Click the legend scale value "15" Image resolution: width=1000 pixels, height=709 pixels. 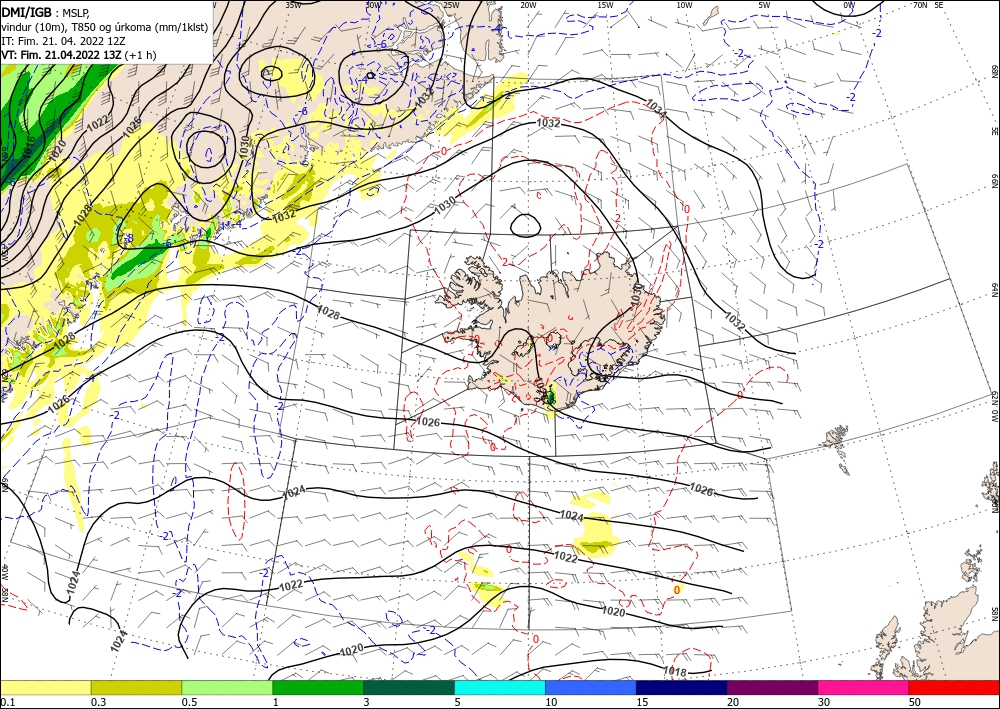[x=642, y=702]
